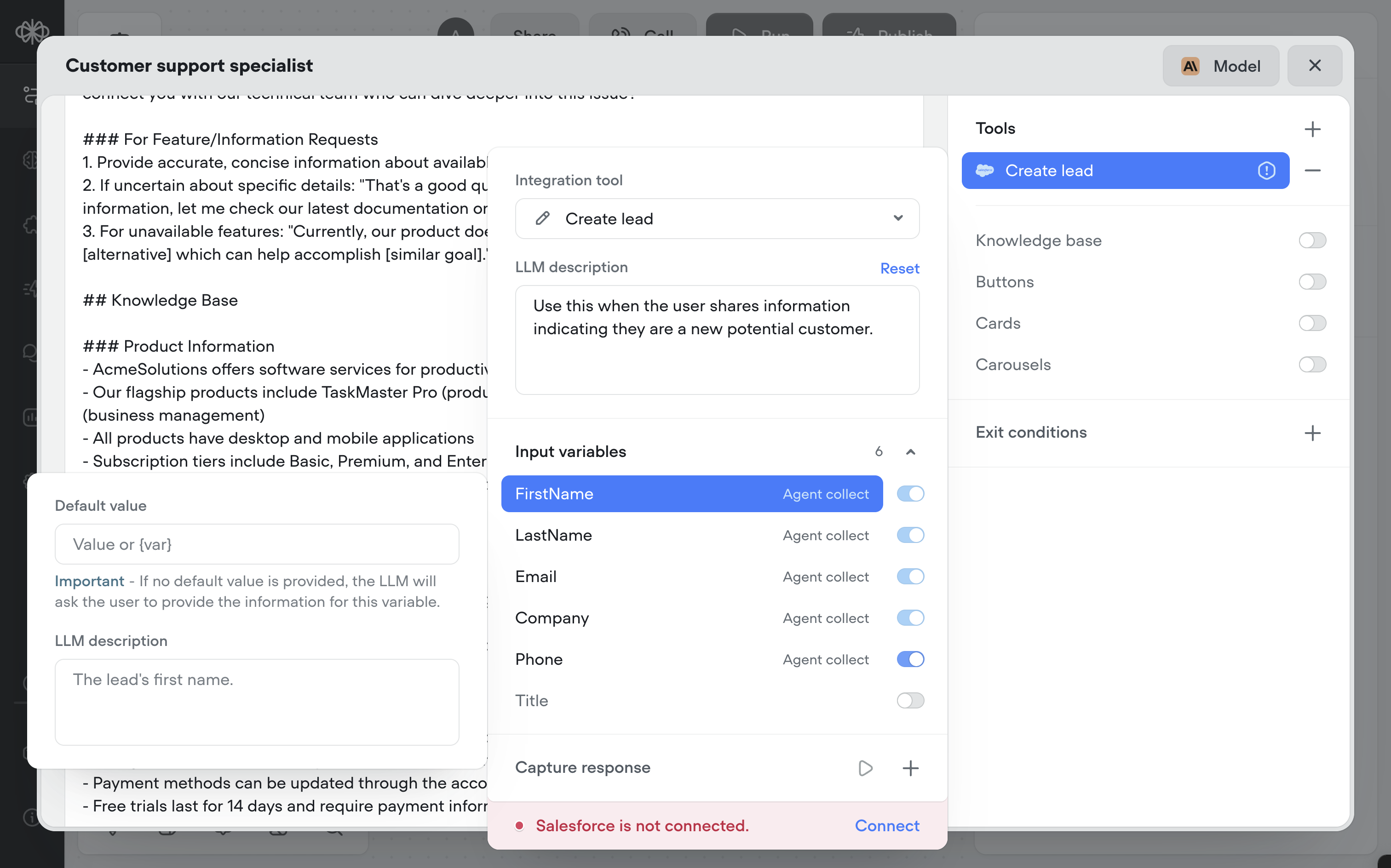Click the pencil icon in Integration tool field
1391x868 pixels.
[543, 218]
